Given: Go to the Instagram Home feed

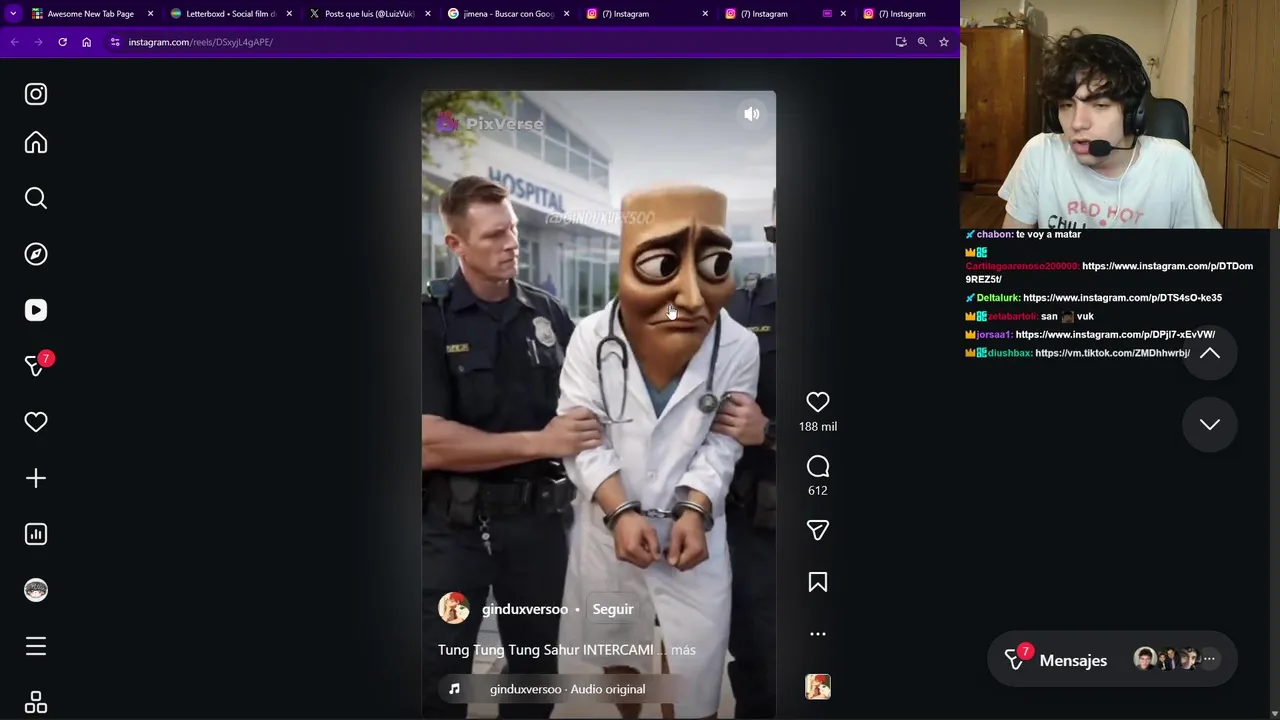Looking at the screenshot, I should [36, 143].
